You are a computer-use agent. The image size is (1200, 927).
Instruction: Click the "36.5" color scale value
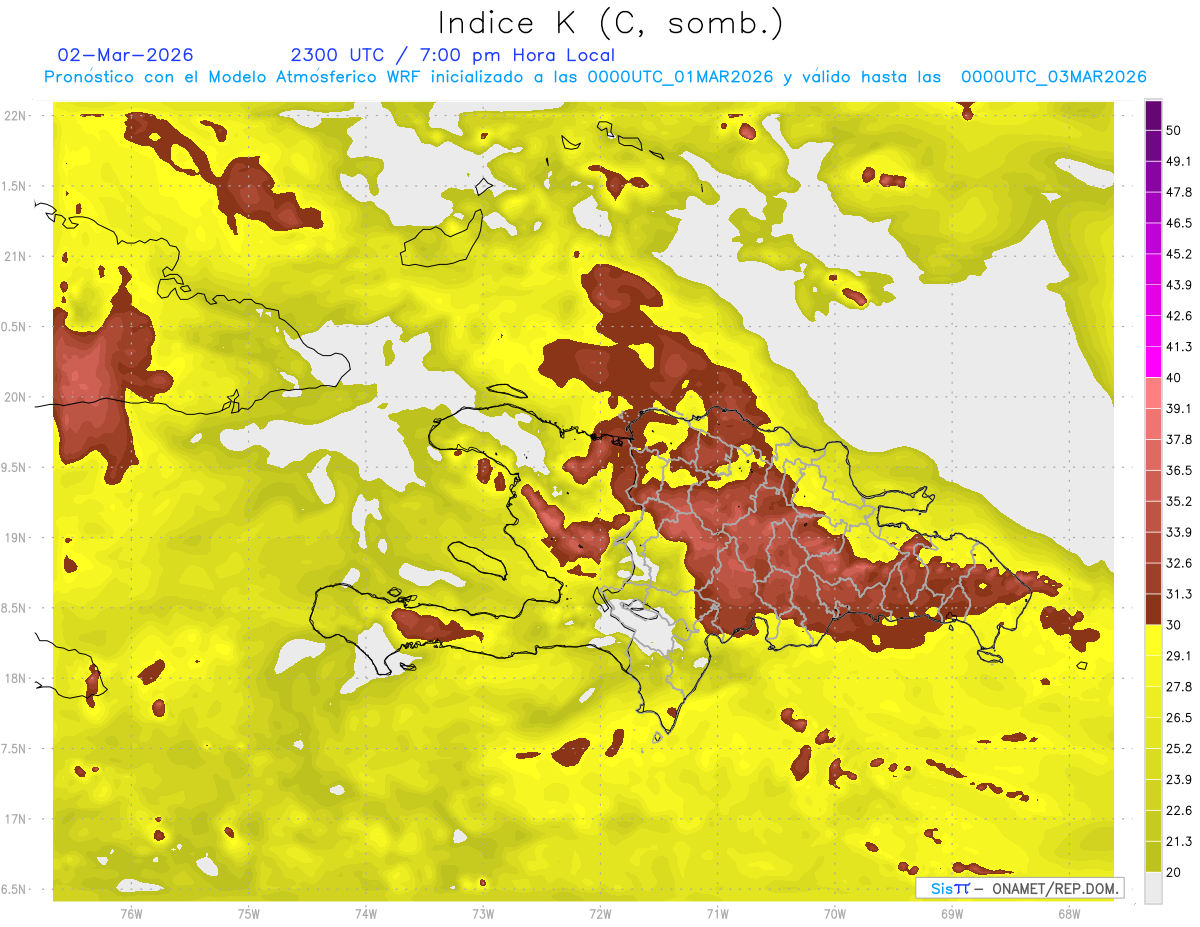tap(1179, 470)
